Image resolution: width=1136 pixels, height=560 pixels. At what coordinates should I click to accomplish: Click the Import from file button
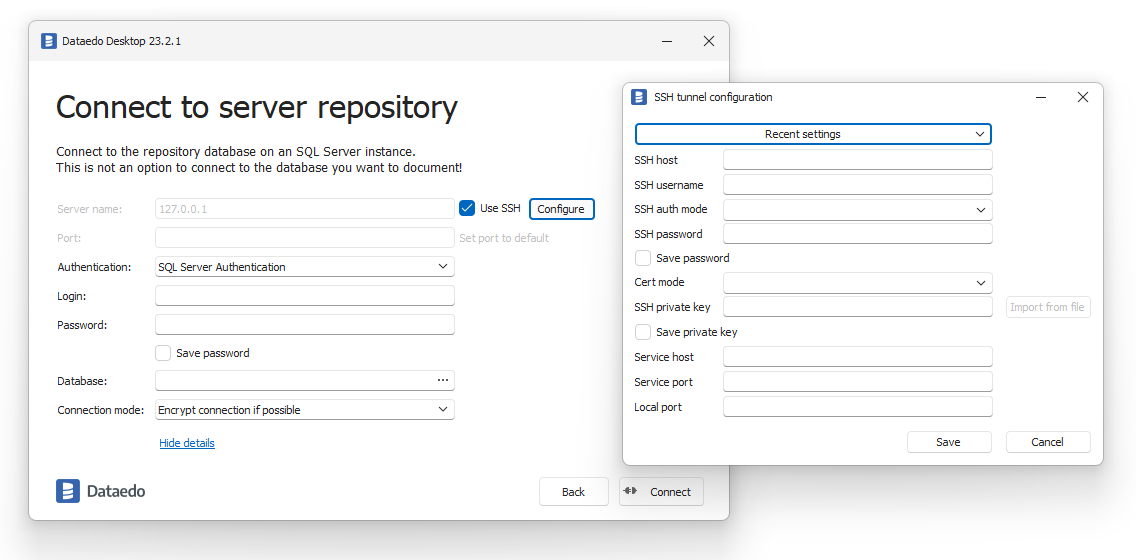coord(1048,307)
